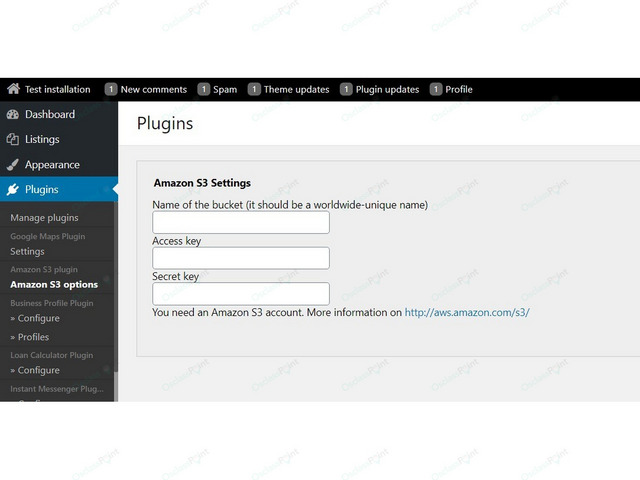Viewport: 640px width, 480px height.
Task: Click the home icon beside Test installation
Action: (13, 89)
